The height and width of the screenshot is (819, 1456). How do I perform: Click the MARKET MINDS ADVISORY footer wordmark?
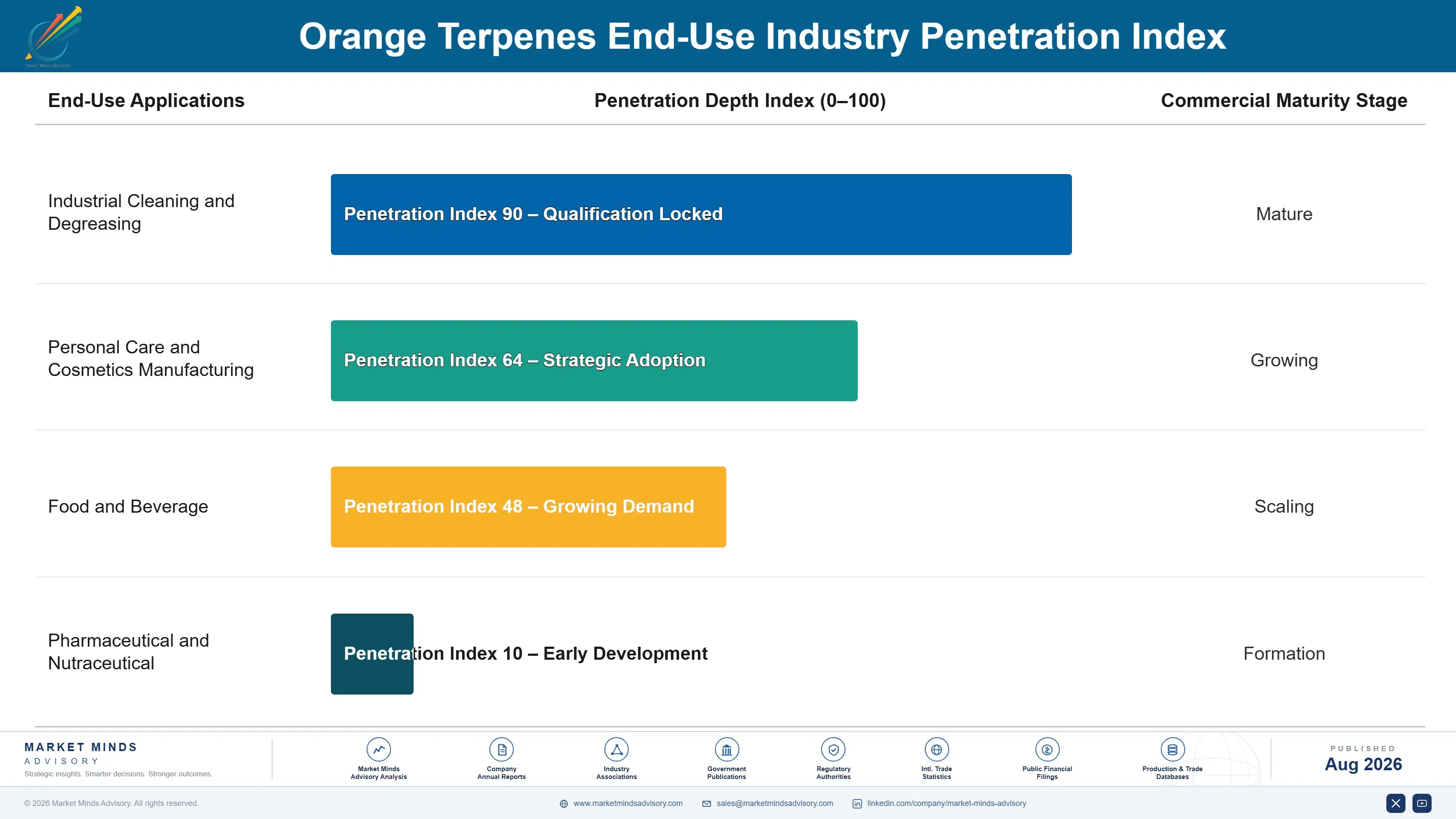[x=81, y=753]
